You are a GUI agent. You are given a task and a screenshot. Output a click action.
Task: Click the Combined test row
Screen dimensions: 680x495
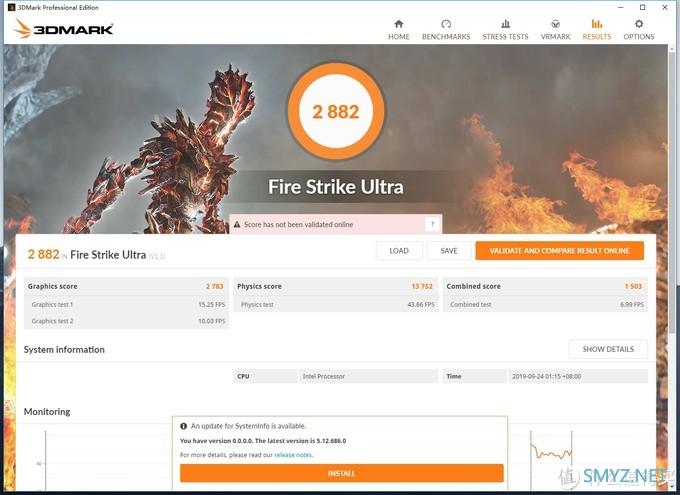[545, 305]
